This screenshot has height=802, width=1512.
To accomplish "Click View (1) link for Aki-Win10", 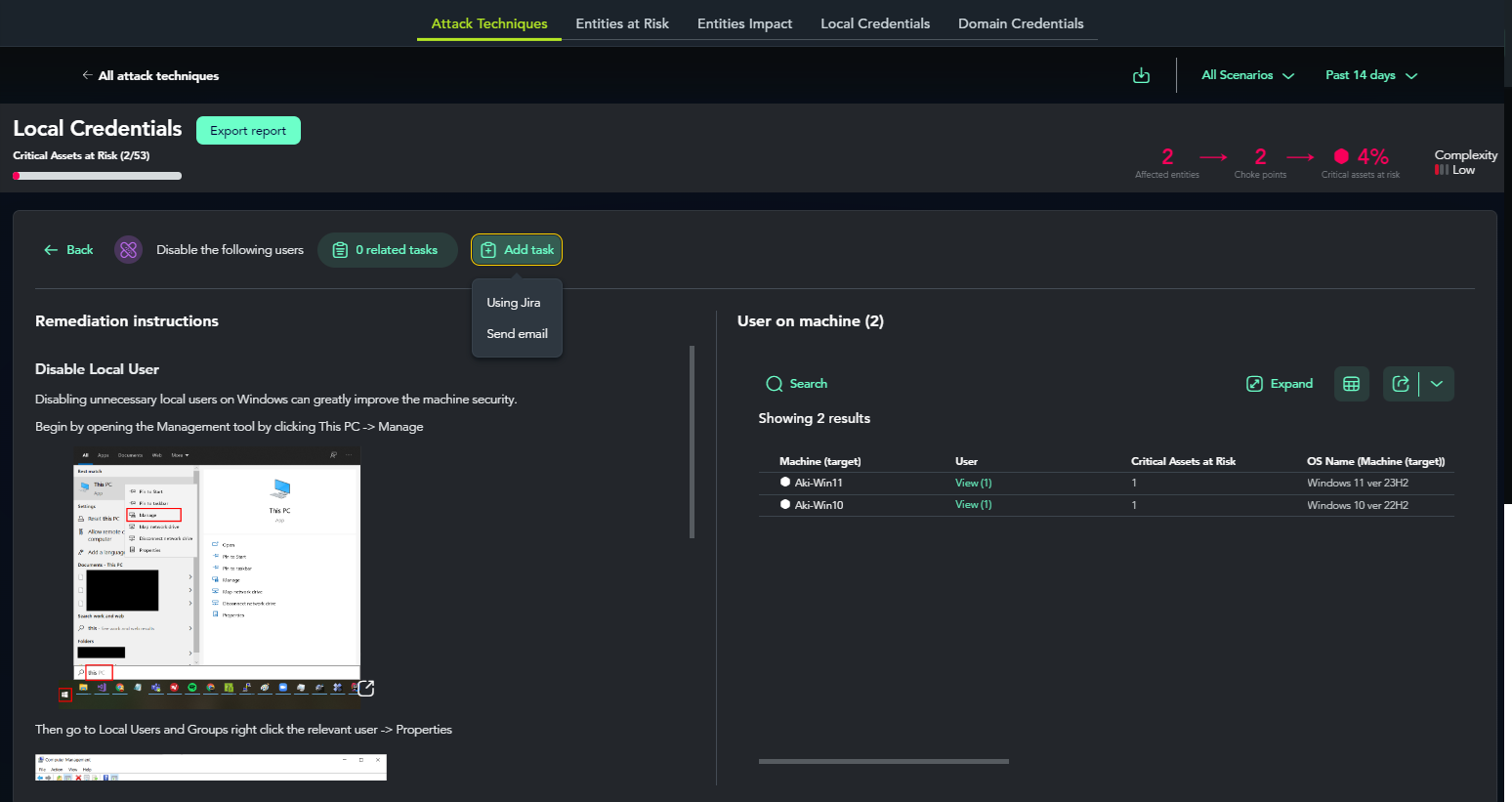I will coord(974,505).
